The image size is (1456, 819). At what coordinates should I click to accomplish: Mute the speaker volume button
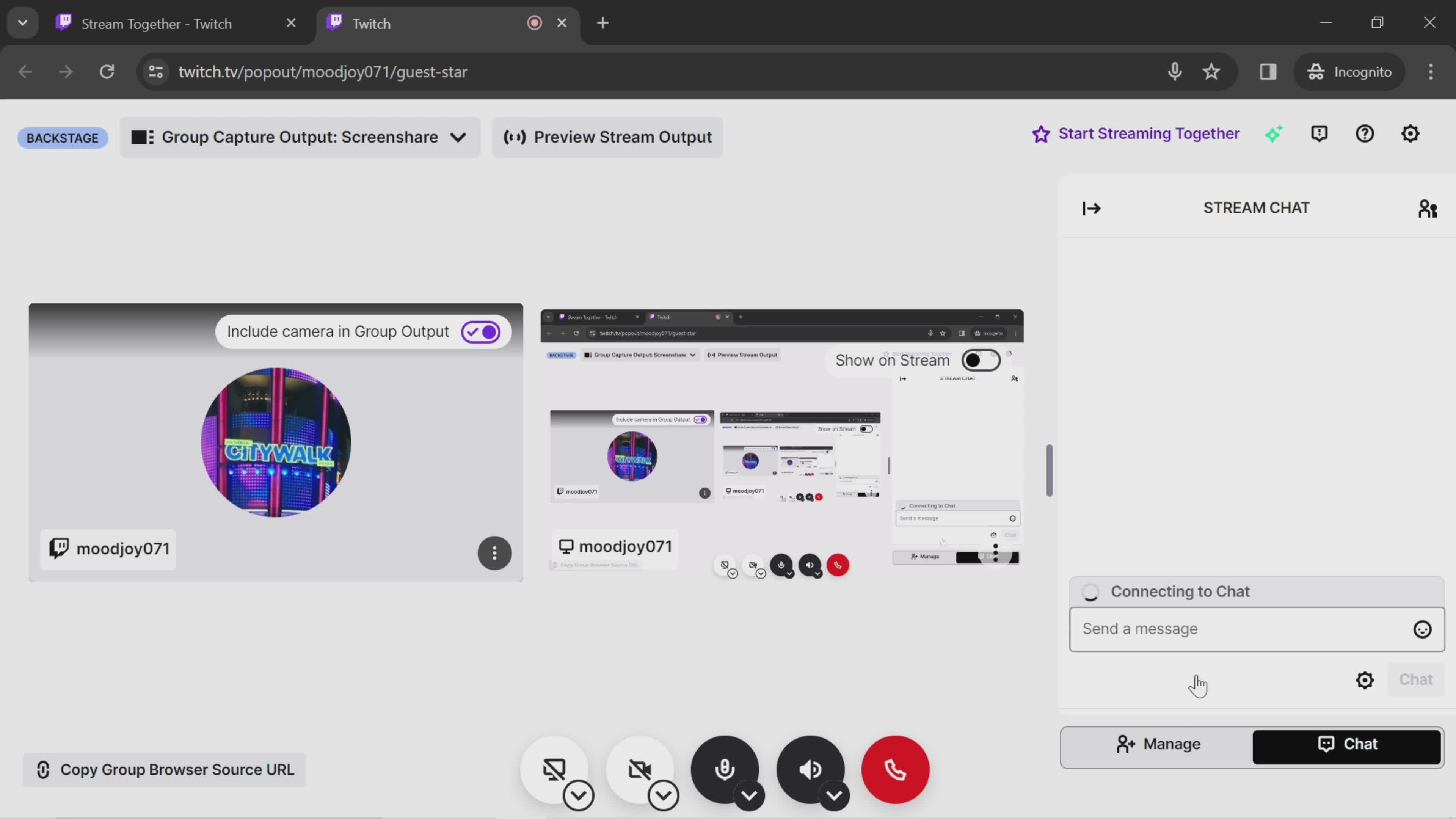(810, 769)
